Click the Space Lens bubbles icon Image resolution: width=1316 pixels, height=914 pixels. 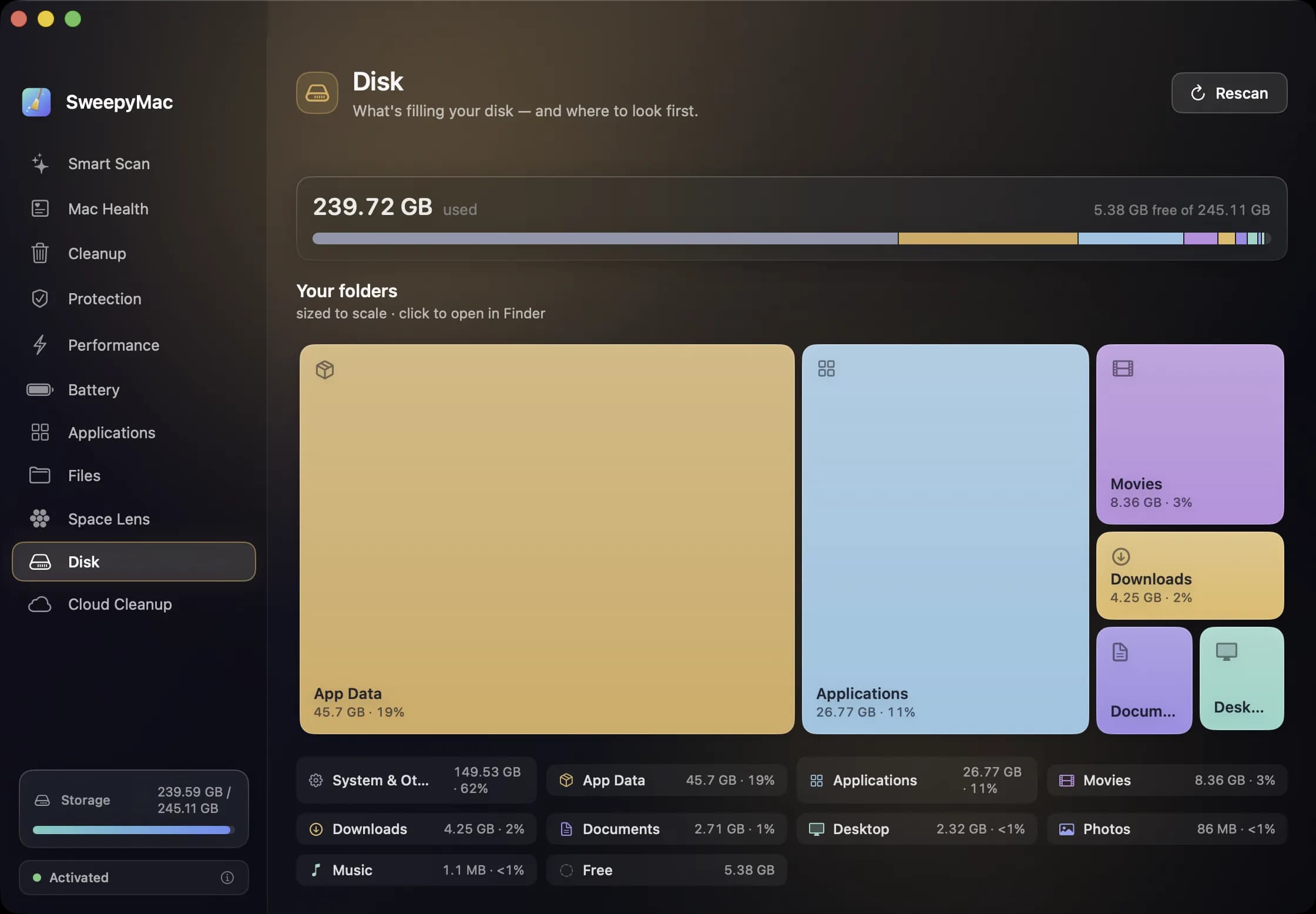(40, 519)
